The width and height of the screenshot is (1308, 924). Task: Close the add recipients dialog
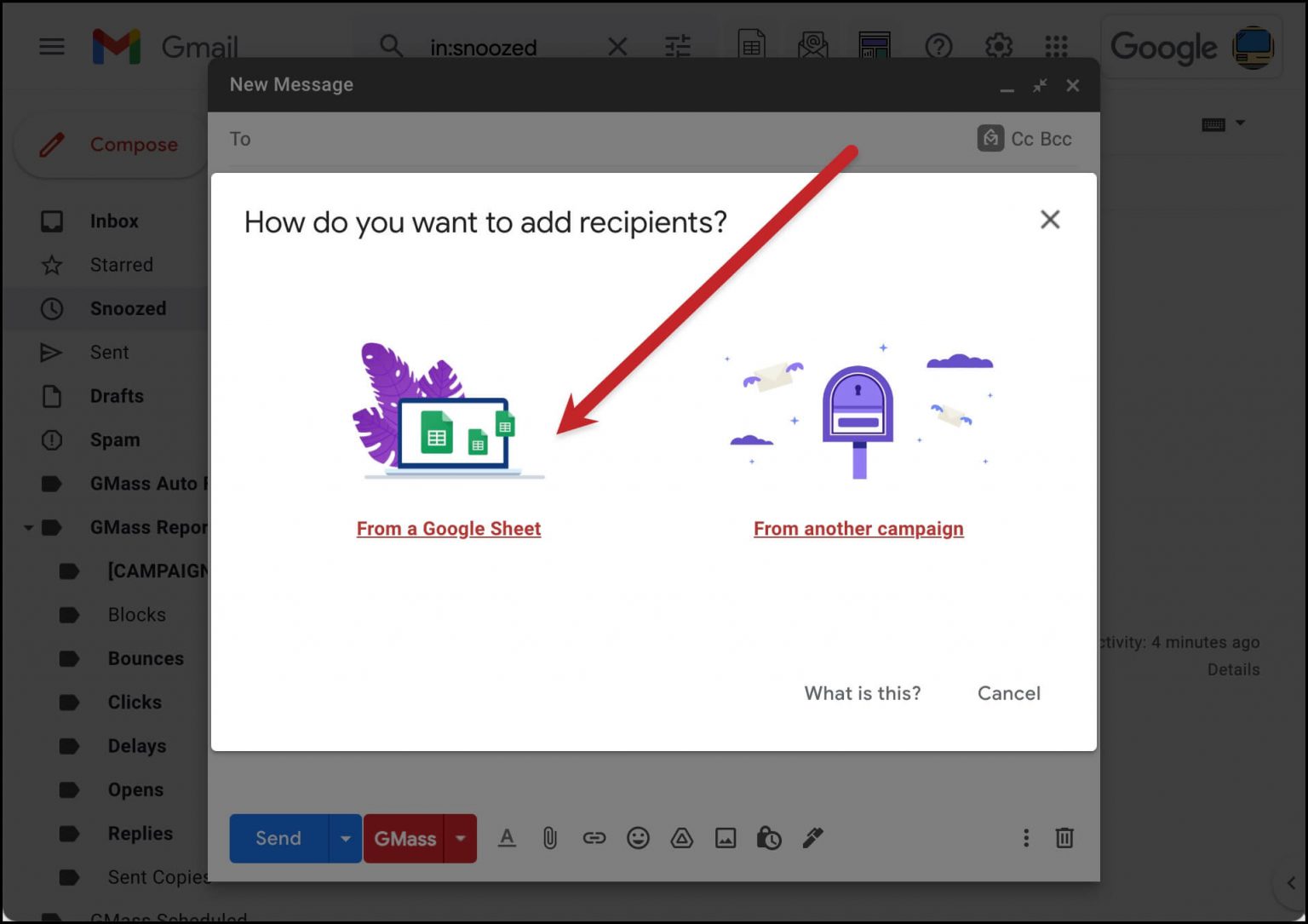1050,220
